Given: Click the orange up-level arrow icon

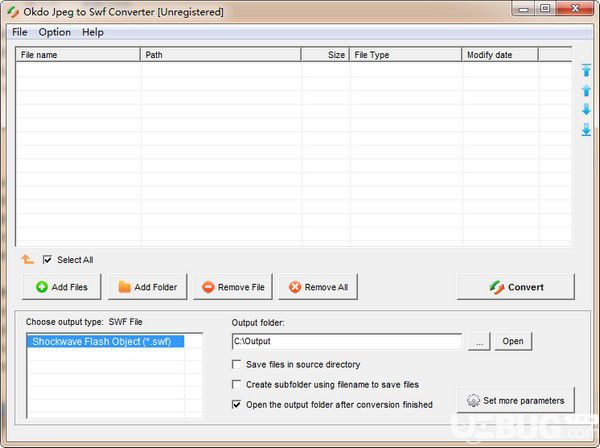Looking at the screenshot, I should [x=28, y=260].
